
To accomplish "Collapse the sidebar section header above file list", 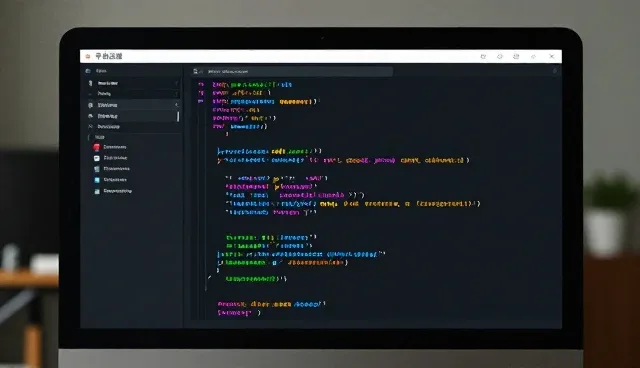I will click(x=100, y=137).
